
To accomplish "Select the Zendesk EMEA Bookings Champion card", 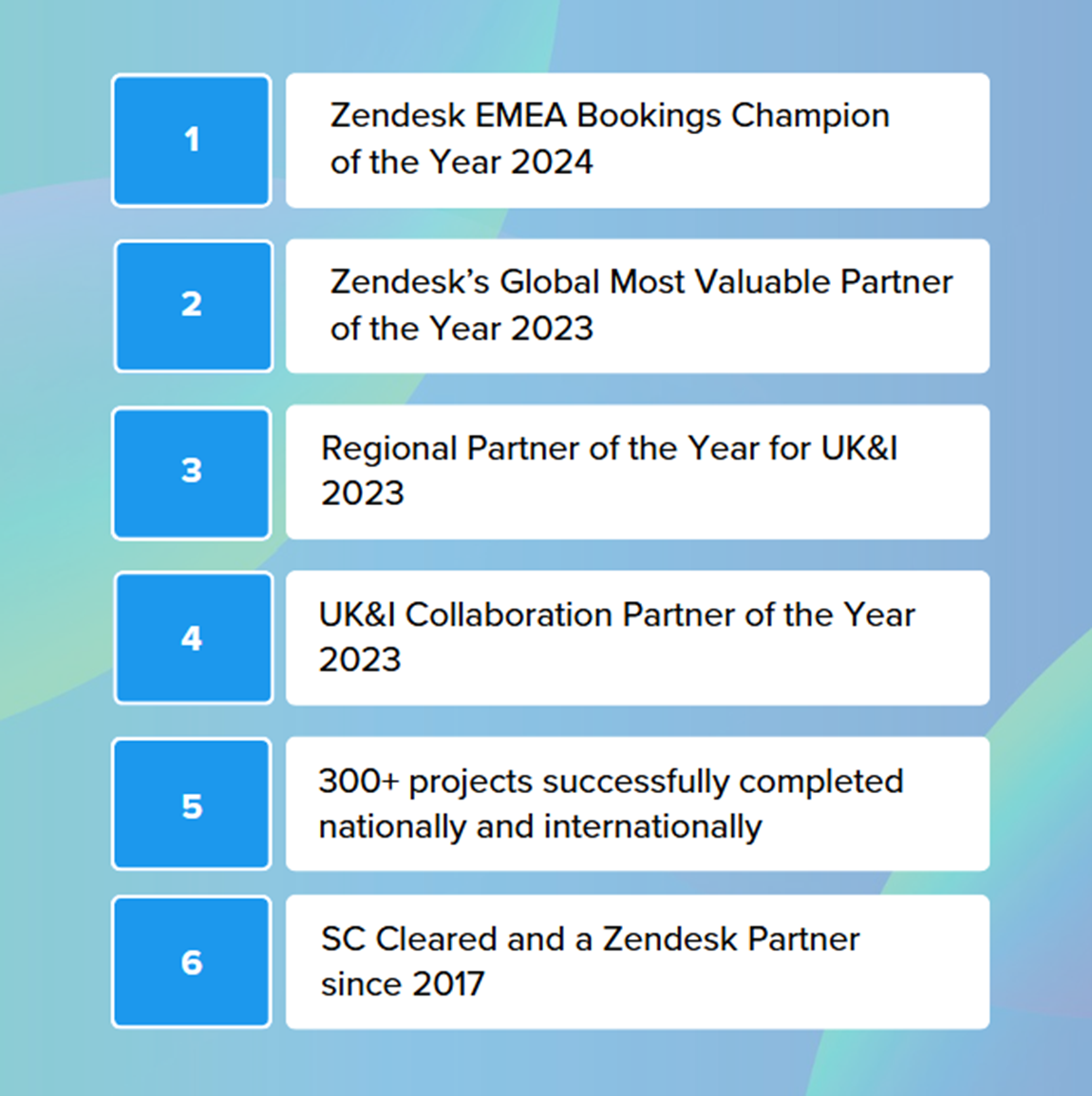I will click(x=637, y=141).
